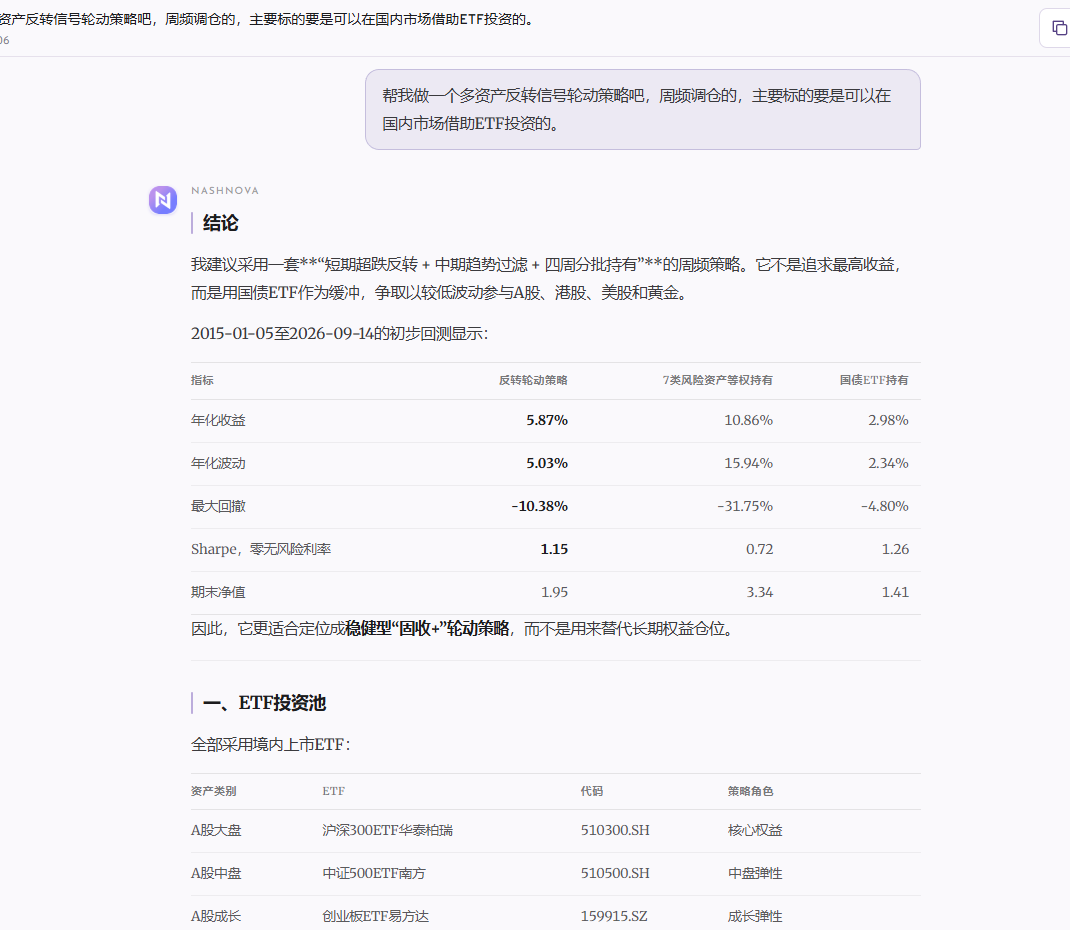Click the 5.87% strategy return value

(x=547, y=420)
